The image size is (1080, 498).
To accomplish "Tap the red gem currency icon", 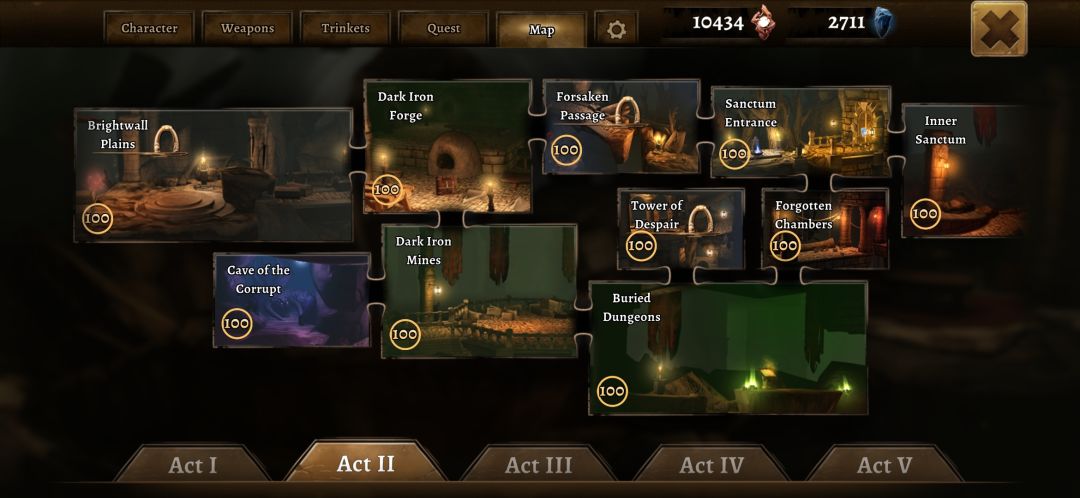I will [762, 22].
